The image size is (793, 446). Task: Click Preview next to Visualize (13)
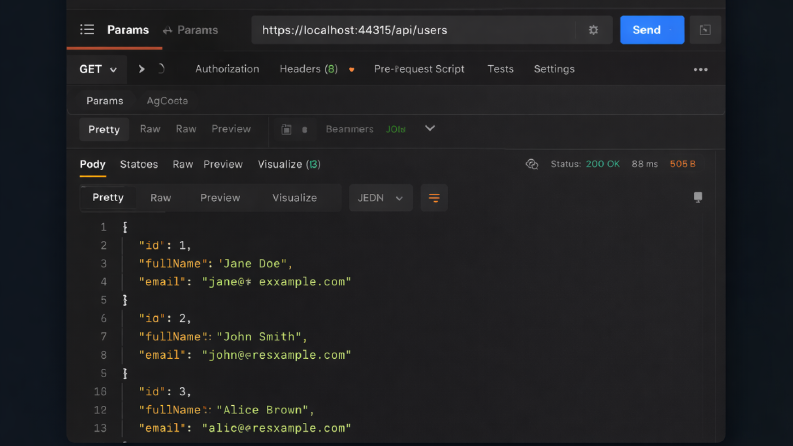(223, 164)
